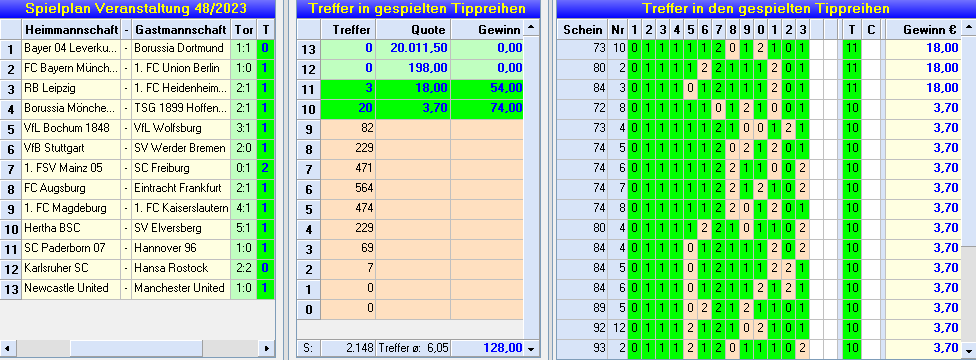Click Gastmannschaft column header
Screen dimensions: 976x360
(181, 29)
